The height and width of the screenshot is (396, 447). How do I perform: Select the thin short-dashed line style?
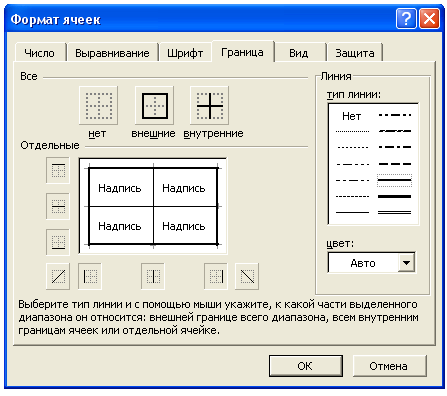[x=352, y=196]
